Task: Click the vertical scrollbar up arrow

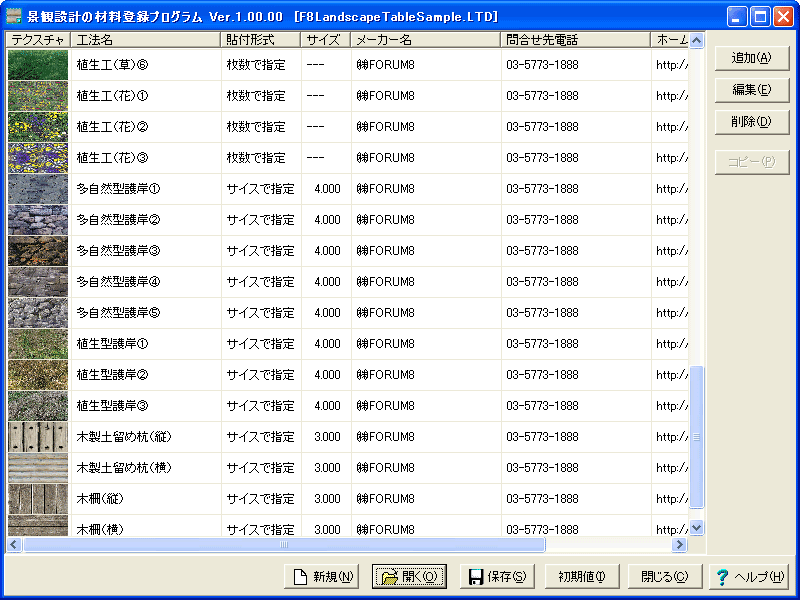Action: [x=696, y=40]
